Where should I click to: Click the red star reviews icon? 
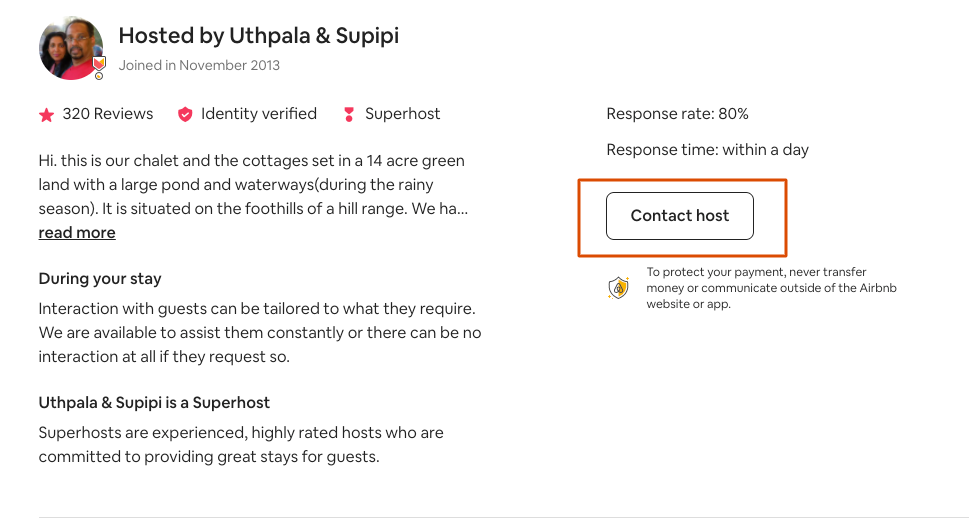[x=46, y=115]
